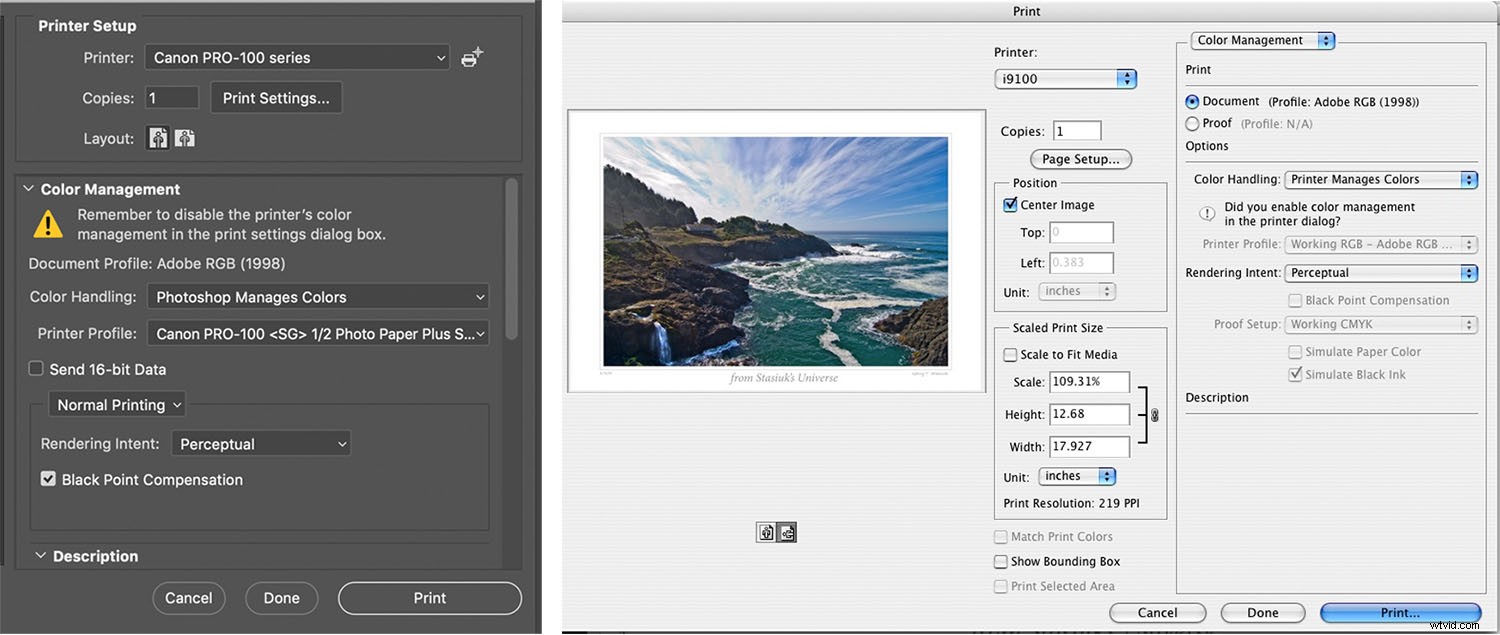
Task: Select the portrait orientation icon below the preview
Action: coord(766,532)
